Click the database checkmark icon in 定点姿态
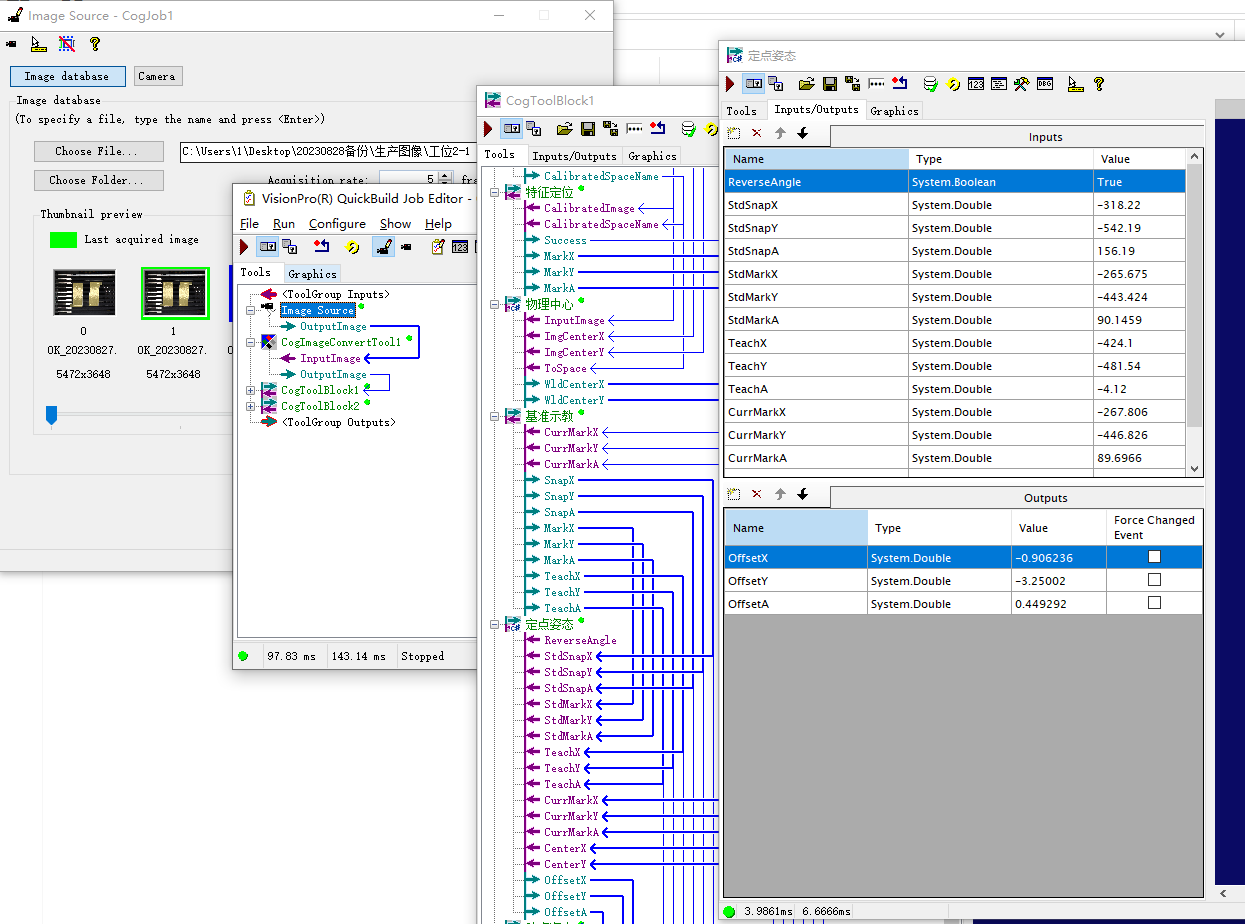This screenshot has width=1245, height=924. click(x=931, y=84)
